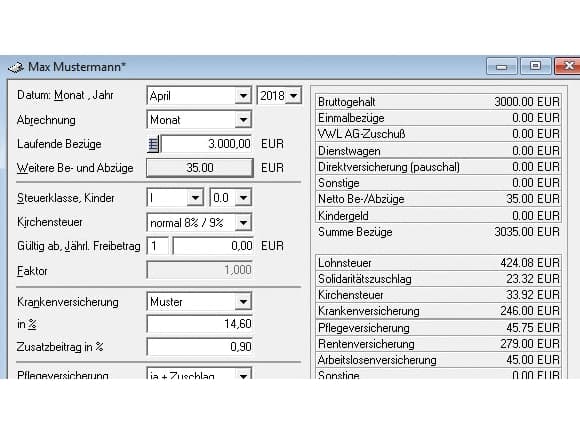
Task: Select the Kirchensteuer 33.92 EUR result row
Action: pyautogui.click(x=438, y=295)
